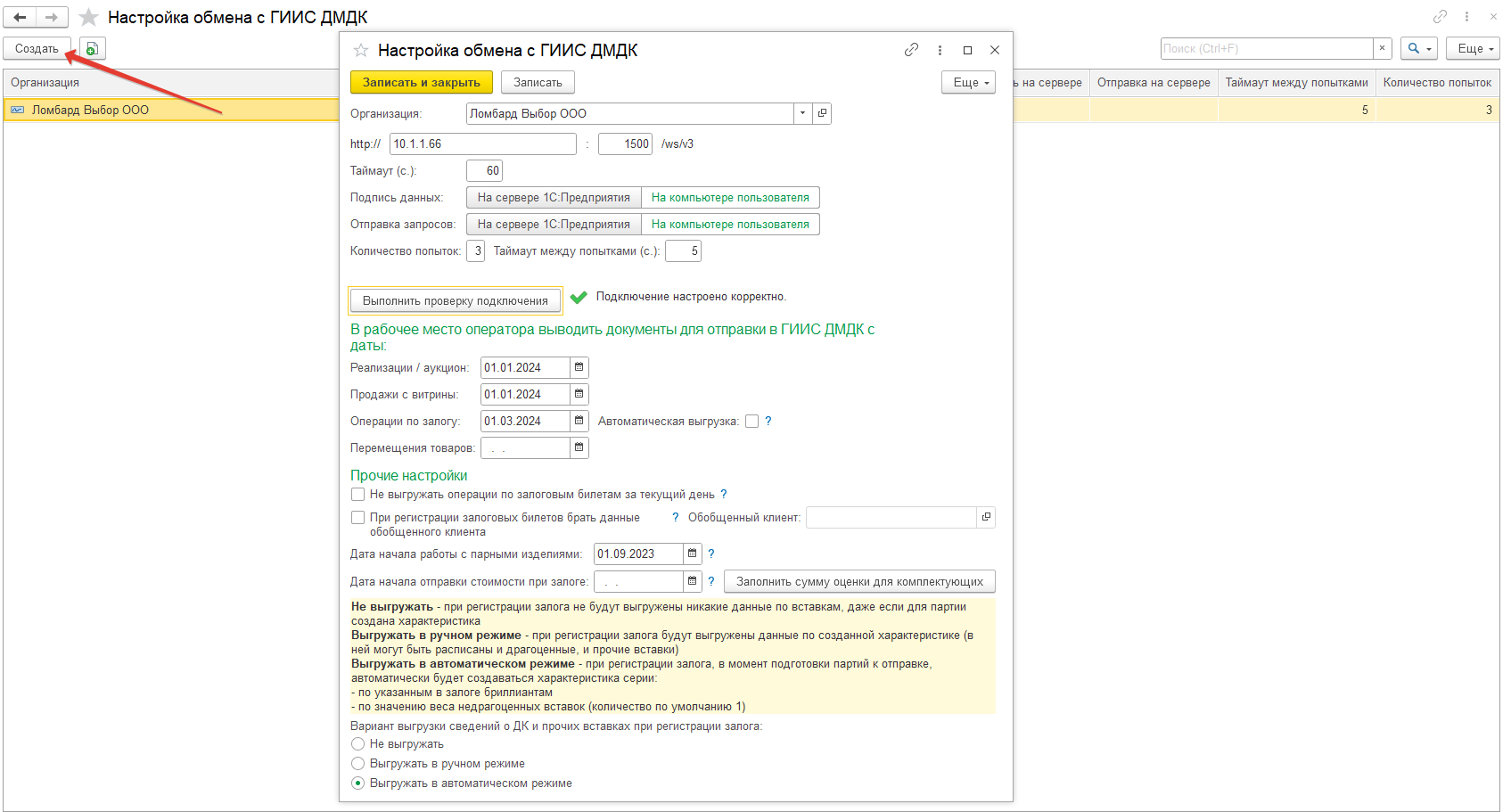
Task: Focus Операции по залогу date field
Action: (x=525, y=421)
